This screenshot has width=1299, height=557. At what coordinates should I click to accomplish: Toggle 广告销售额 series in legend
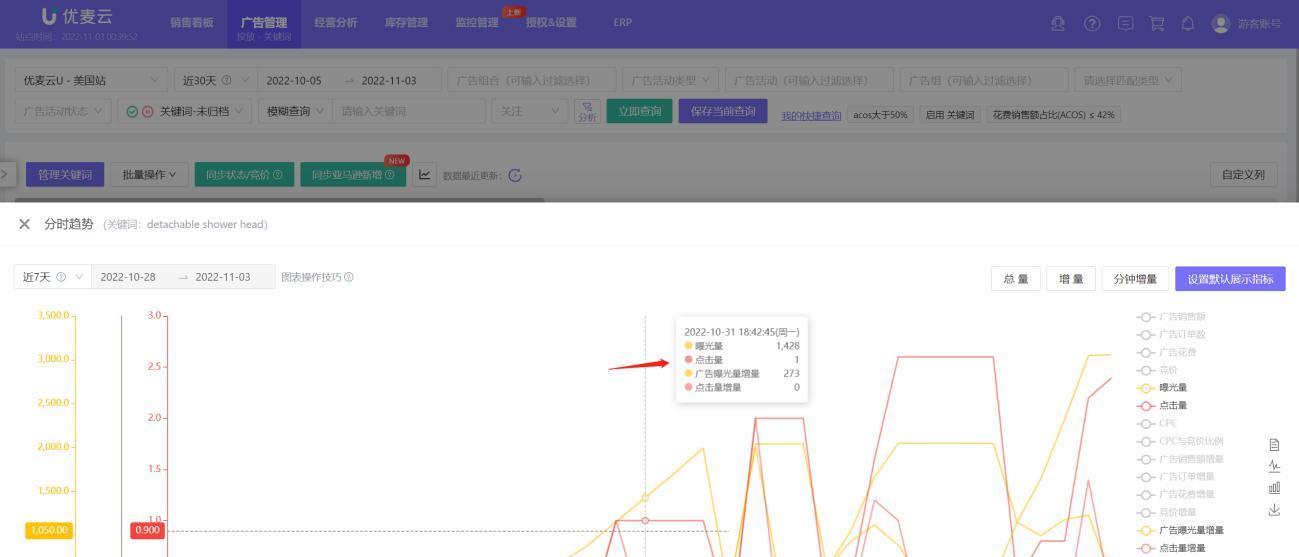click(x=1171, y=317)
